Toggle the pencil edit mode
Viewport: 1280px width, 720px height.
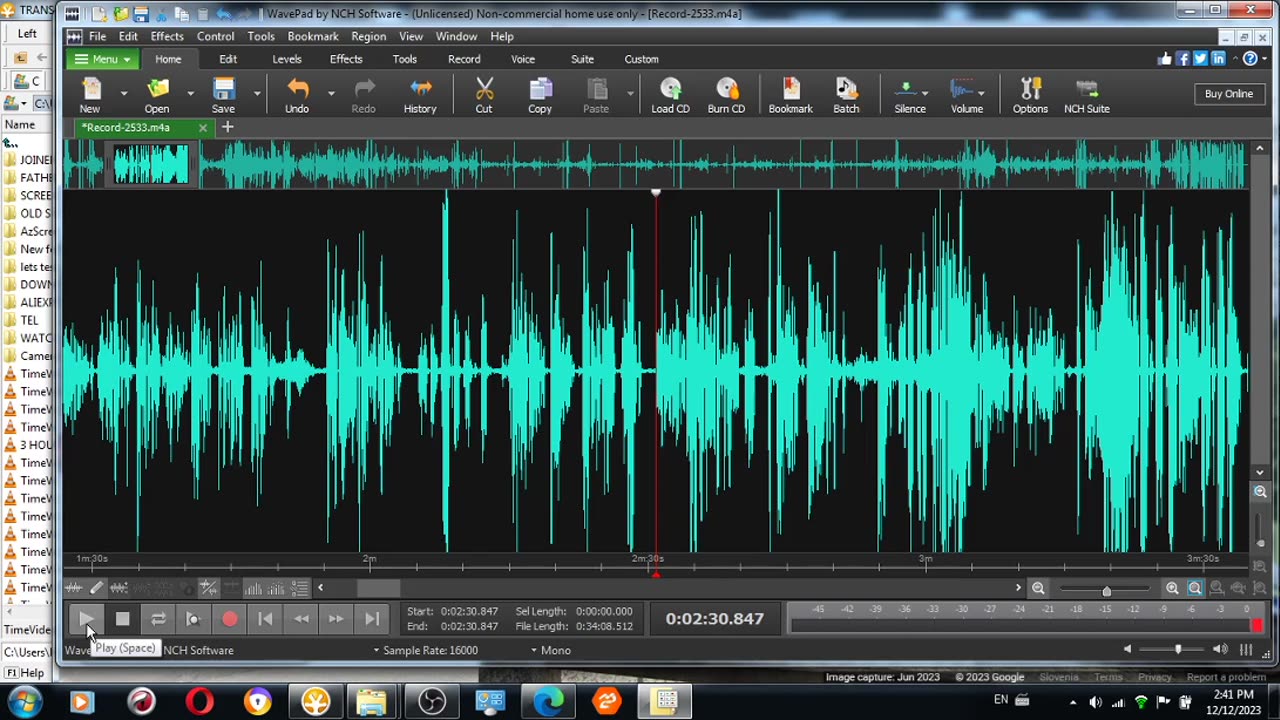96,588
